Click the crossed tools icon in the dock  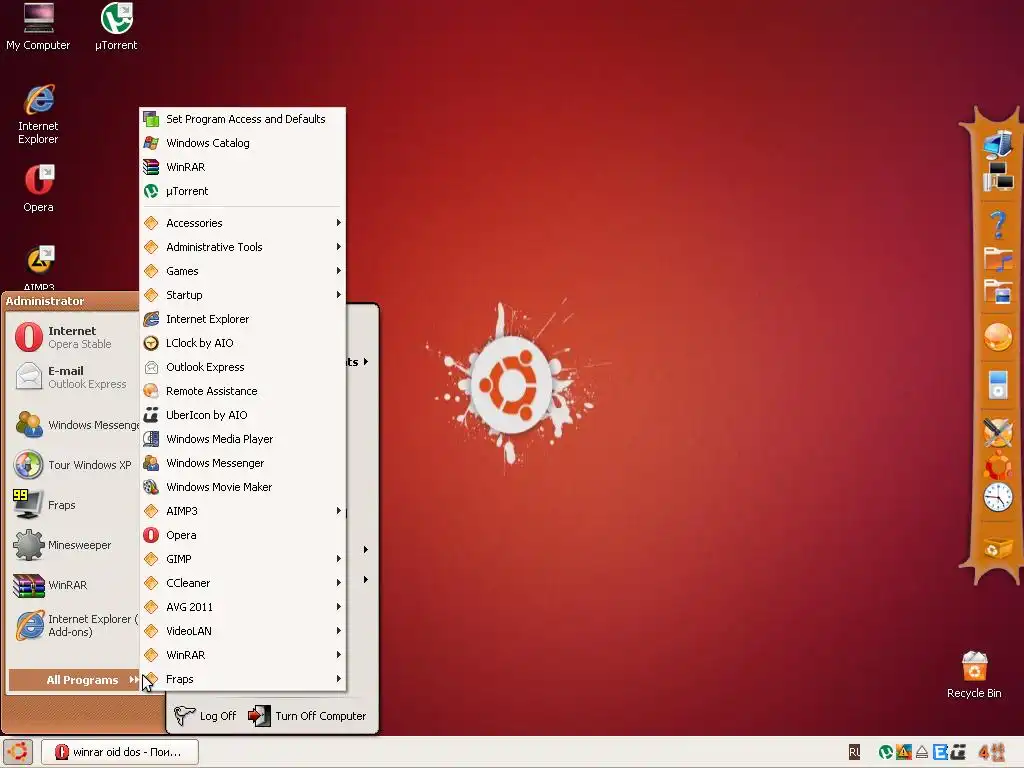998,432
